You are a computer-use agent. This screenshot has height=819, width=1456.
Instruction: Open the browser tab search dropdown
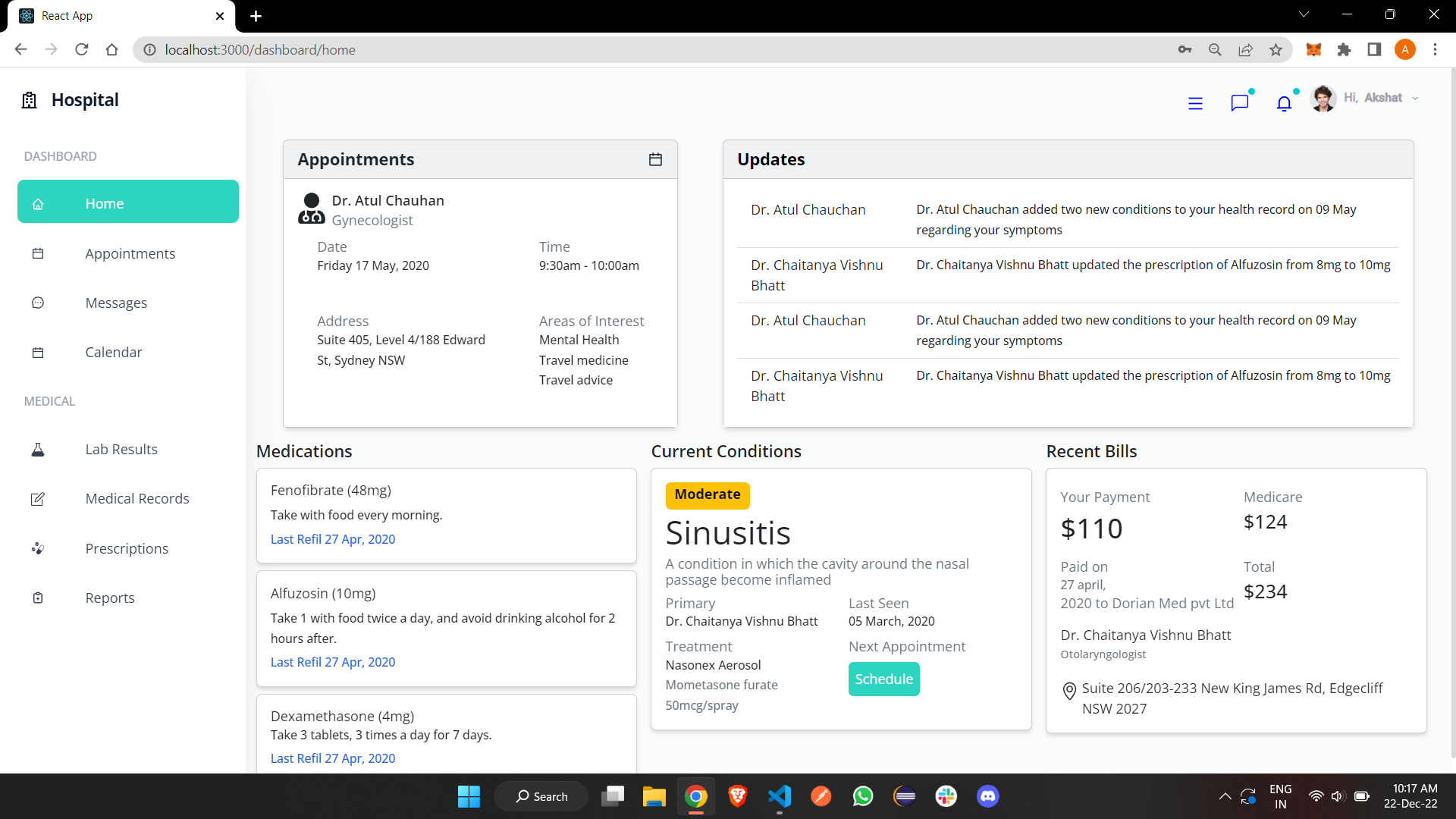pos(1304,14)
